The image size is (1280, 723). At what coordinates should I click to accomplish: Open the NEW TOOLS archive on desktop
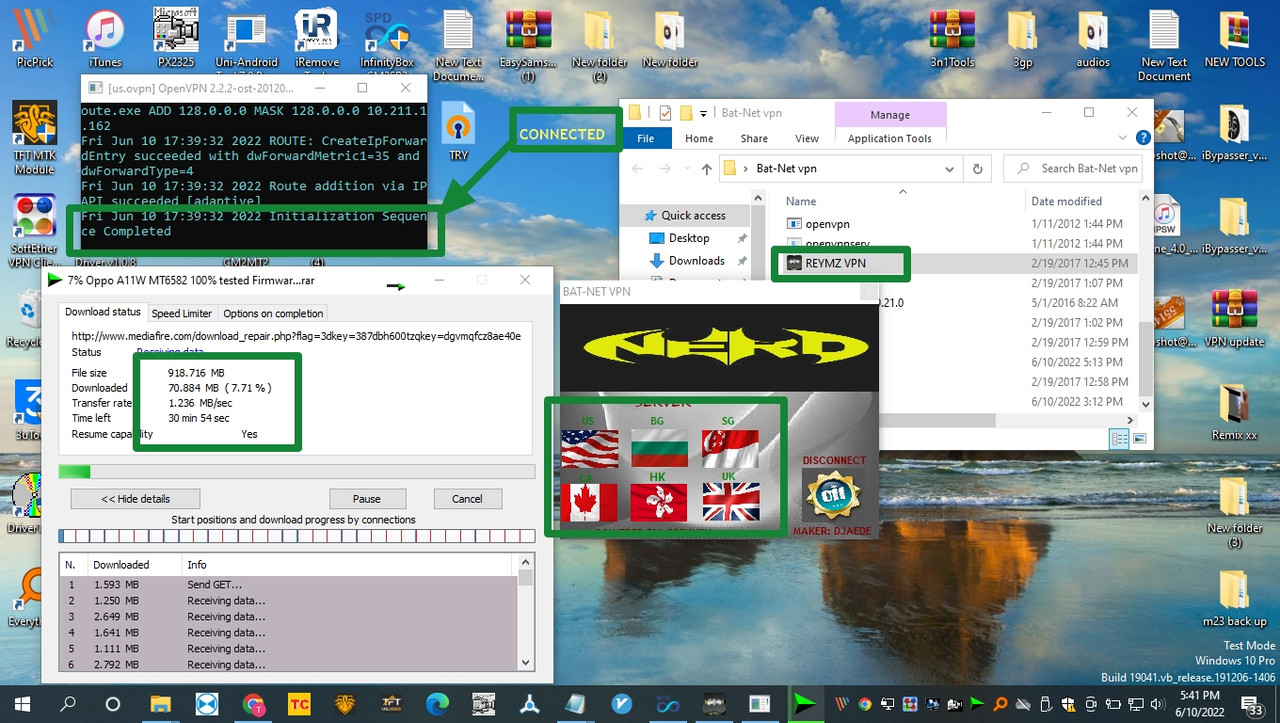pos(1234,39)
